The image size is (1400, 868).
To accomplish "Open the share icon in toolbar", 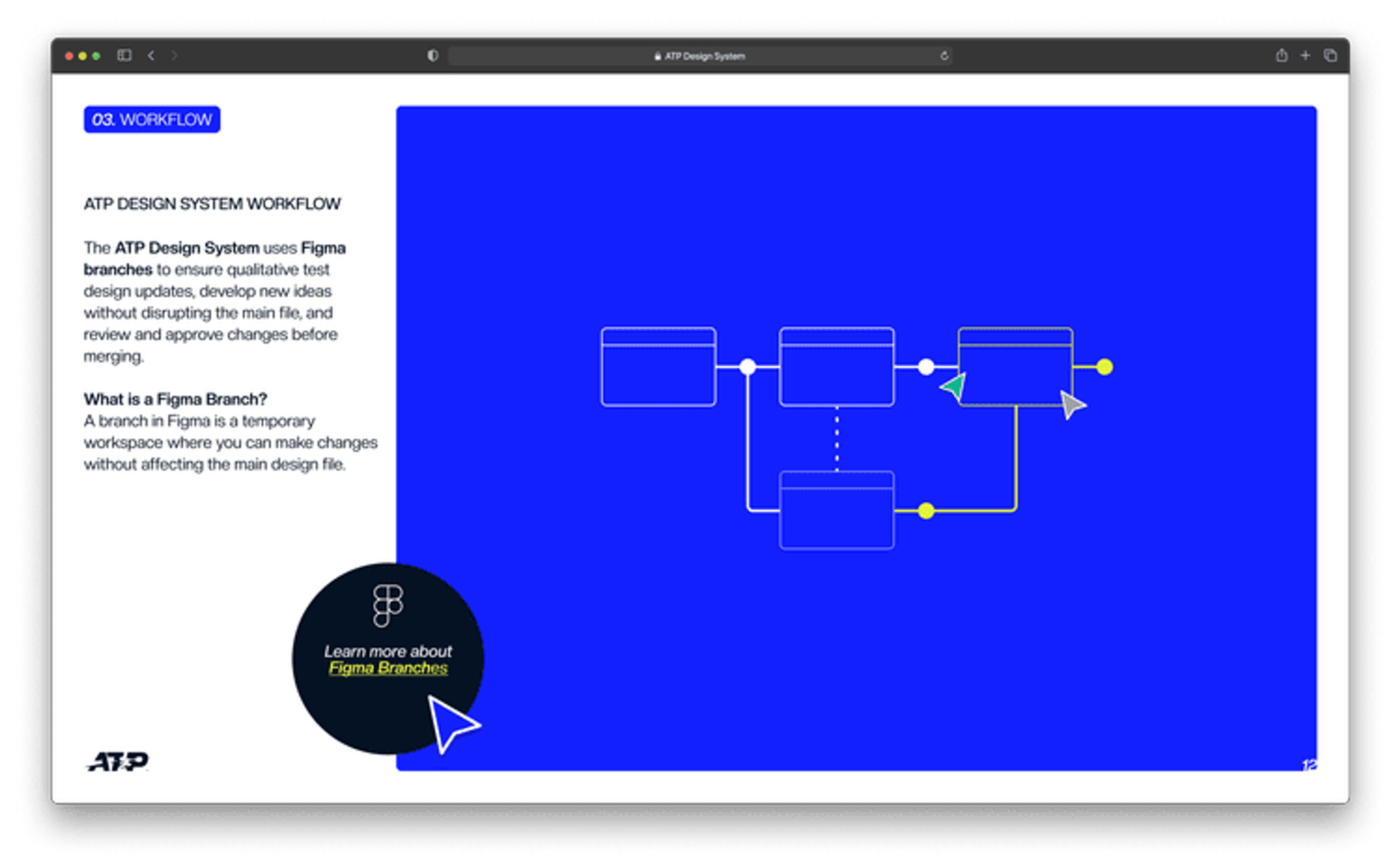I will 1281,55.
